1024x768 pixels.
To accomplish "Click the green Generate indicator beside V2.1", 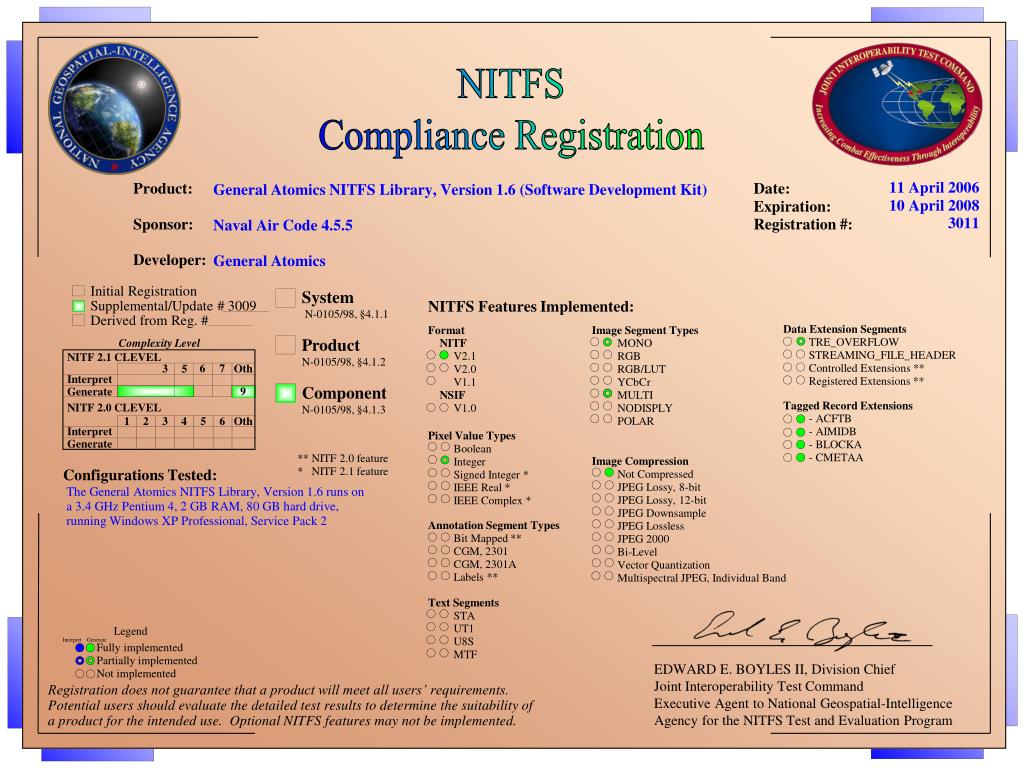I will point(444,355).
